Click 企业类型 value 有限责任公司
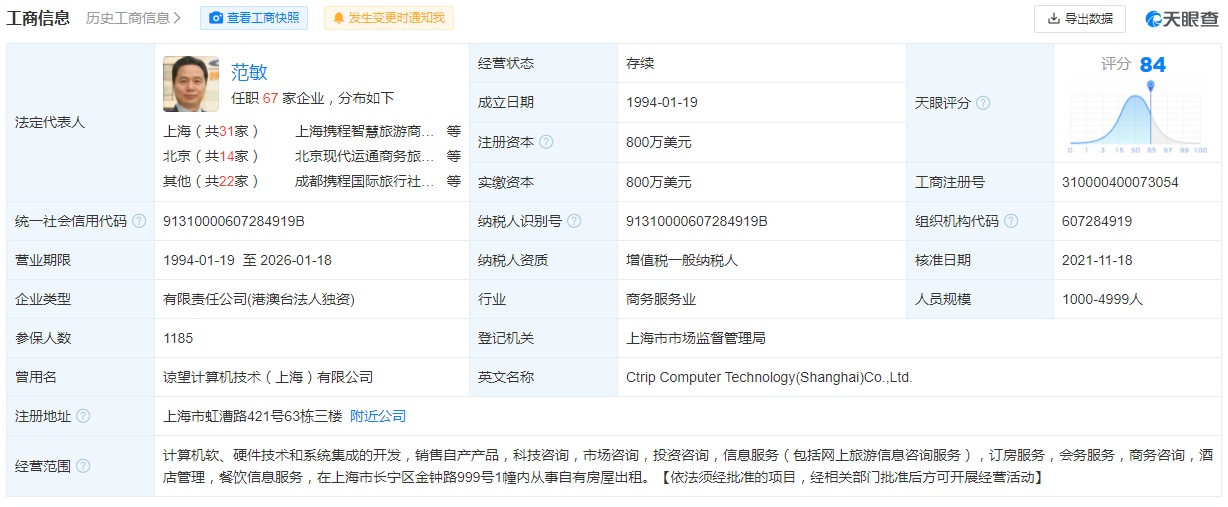Viewport: 1228px width, 507px height. coord(259,299)
